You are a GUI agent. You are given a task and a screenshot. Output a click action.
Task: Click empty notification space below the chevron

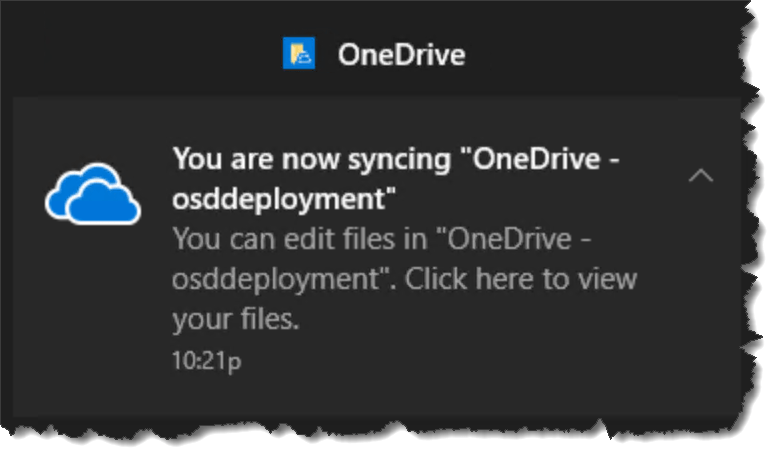(701, 300)
